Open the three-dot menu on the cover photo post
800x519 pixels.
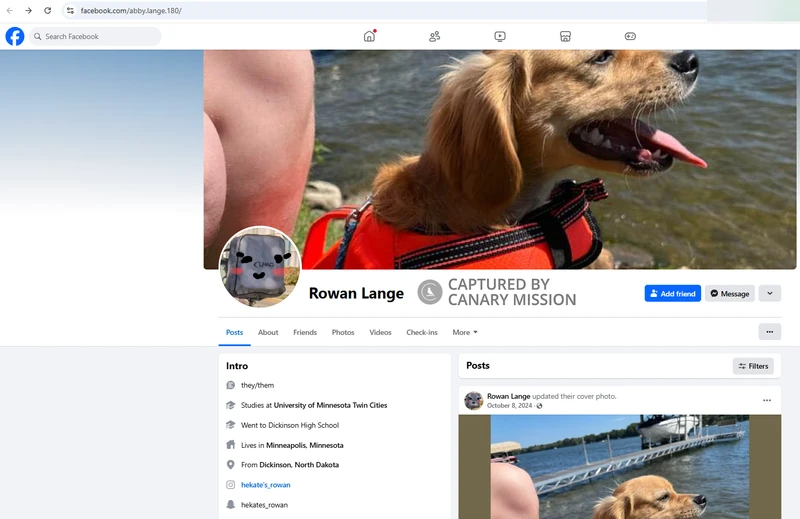[x=767, y=401]
